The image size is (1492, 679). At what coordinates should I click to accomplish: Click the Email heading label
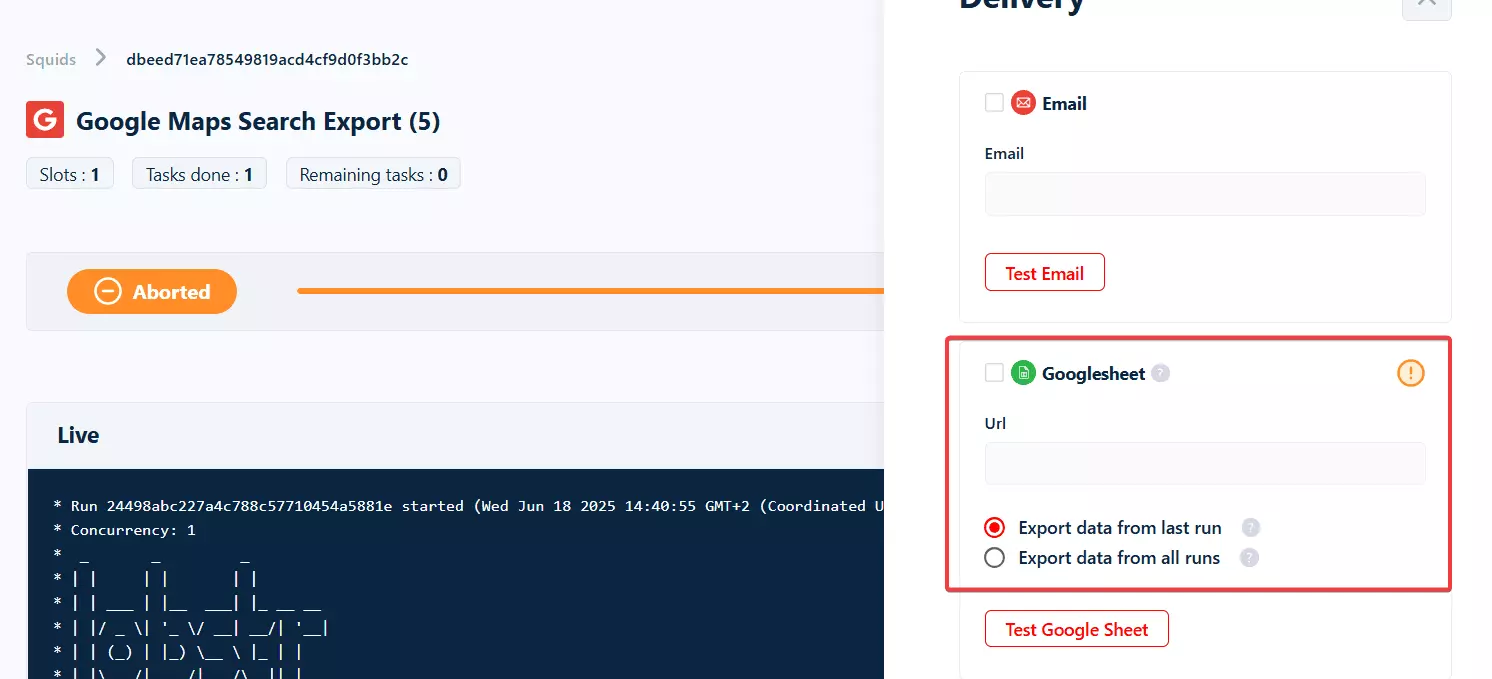click(1064, 103)
